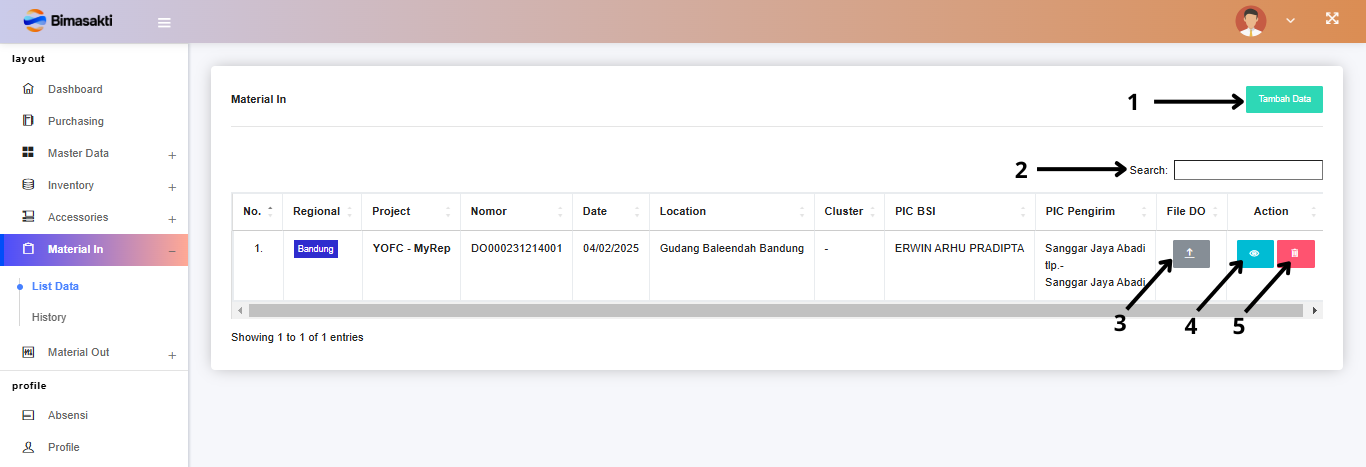Click the upload File DO icon button
The height and width of the screenshot is (467, 1366).
[x=1190, y=254]
